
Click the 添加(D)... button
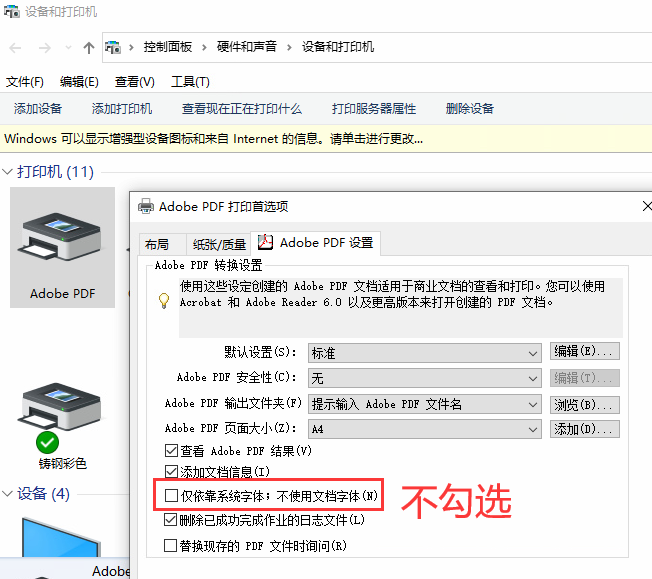pyautogui.click(x=585, y=429)
